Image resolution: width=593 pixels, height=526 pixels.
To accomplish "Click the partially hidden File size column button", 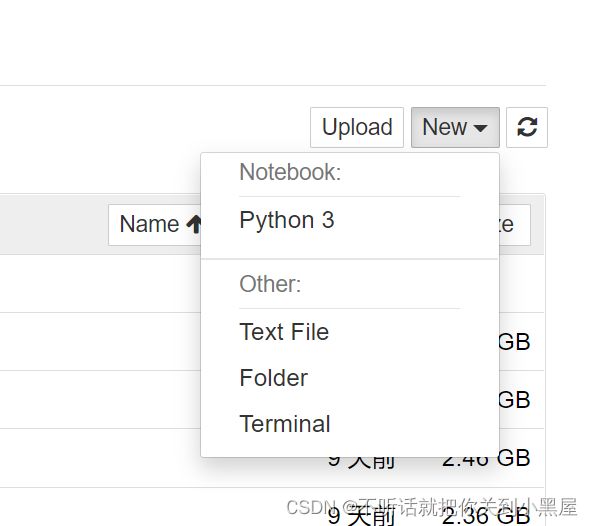I will point(515,225).
